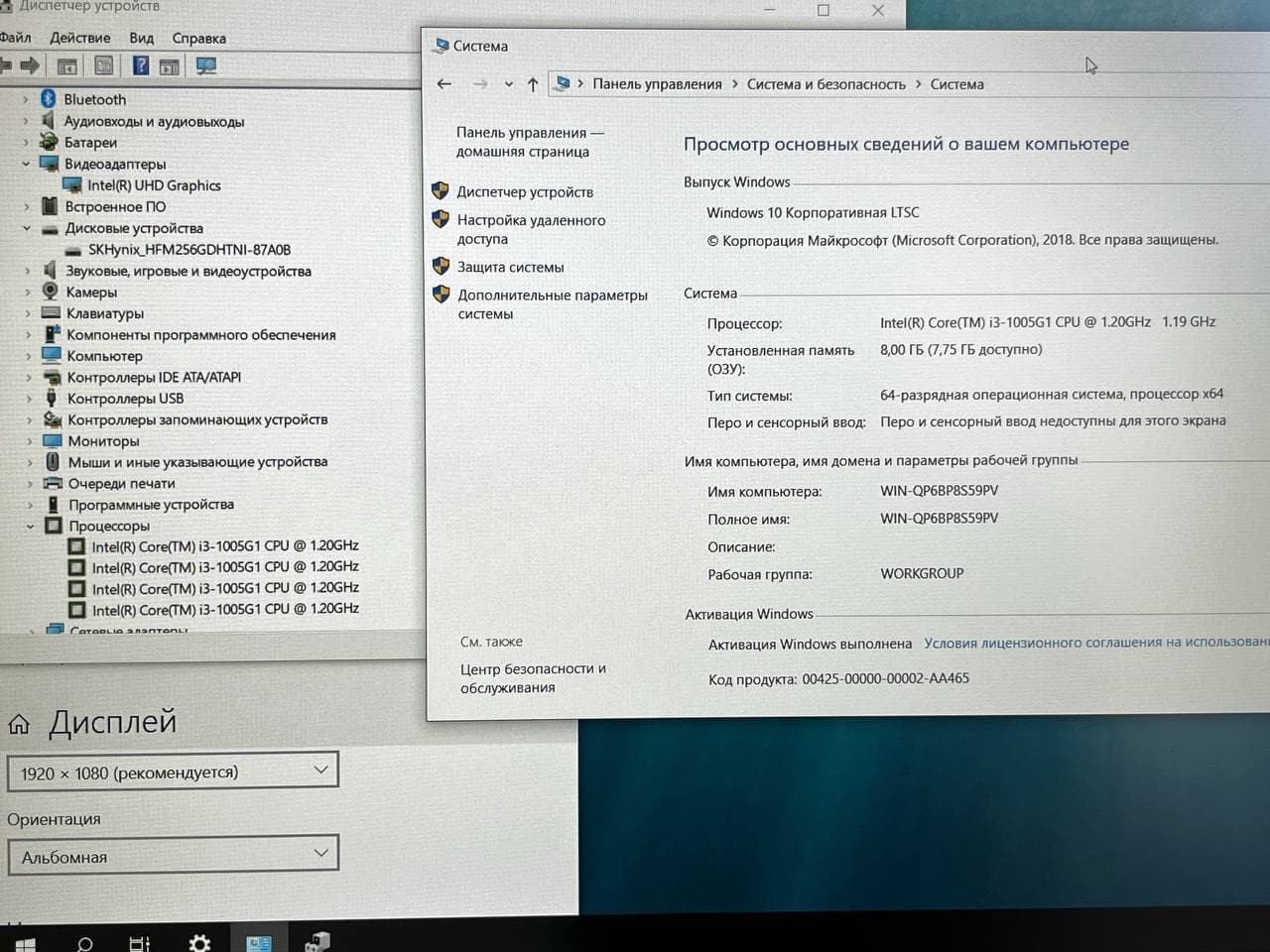Viewport: 1270px width, 952px height.
Task: Click the scan for hardware changes icon
Action: pyautogui.click(x=206, y=66)
